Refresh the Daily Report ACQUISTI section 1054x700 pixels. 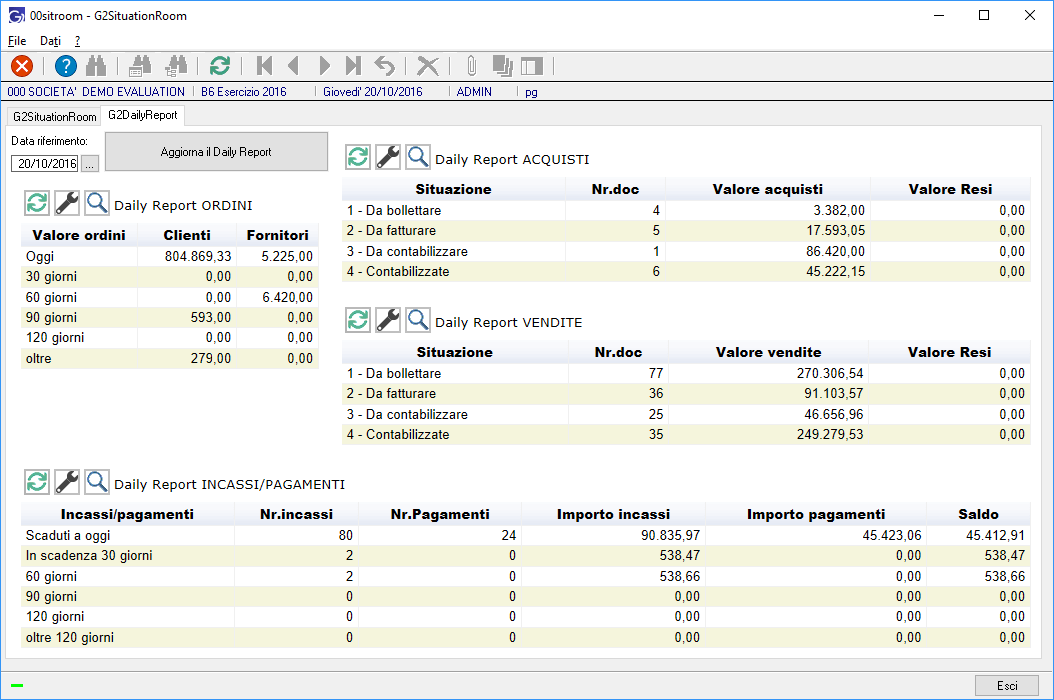[358, 157]
